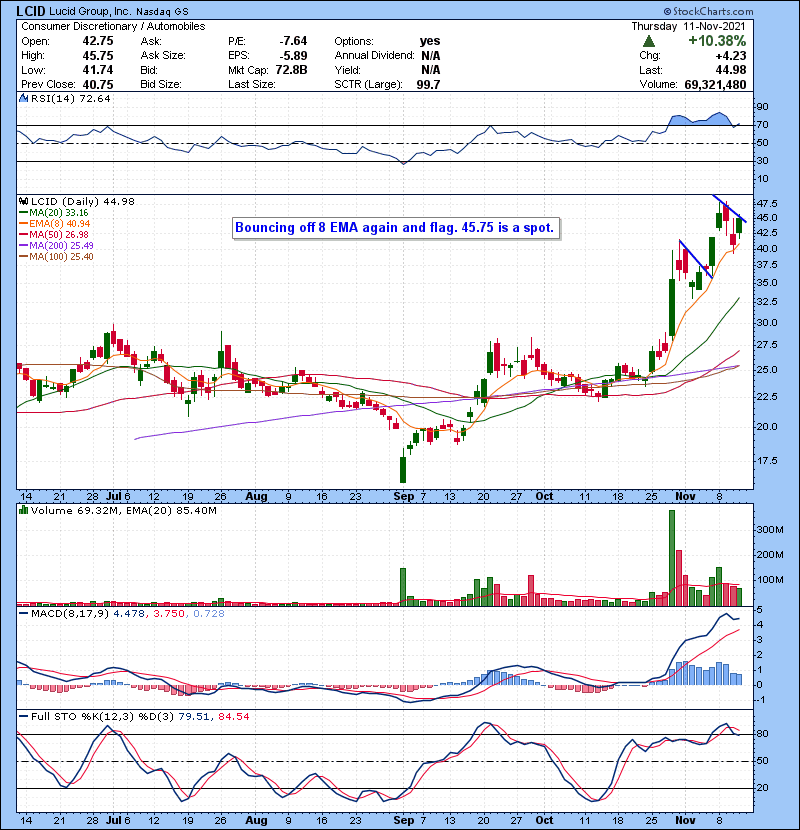Click the Bid Size label
800x830 pixels.
tap(161, 84)
